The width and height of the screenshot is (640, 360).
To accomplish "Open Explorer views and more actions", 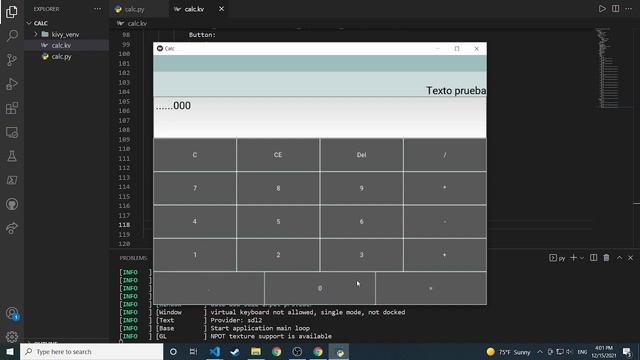I will click(x=97, y=9).
